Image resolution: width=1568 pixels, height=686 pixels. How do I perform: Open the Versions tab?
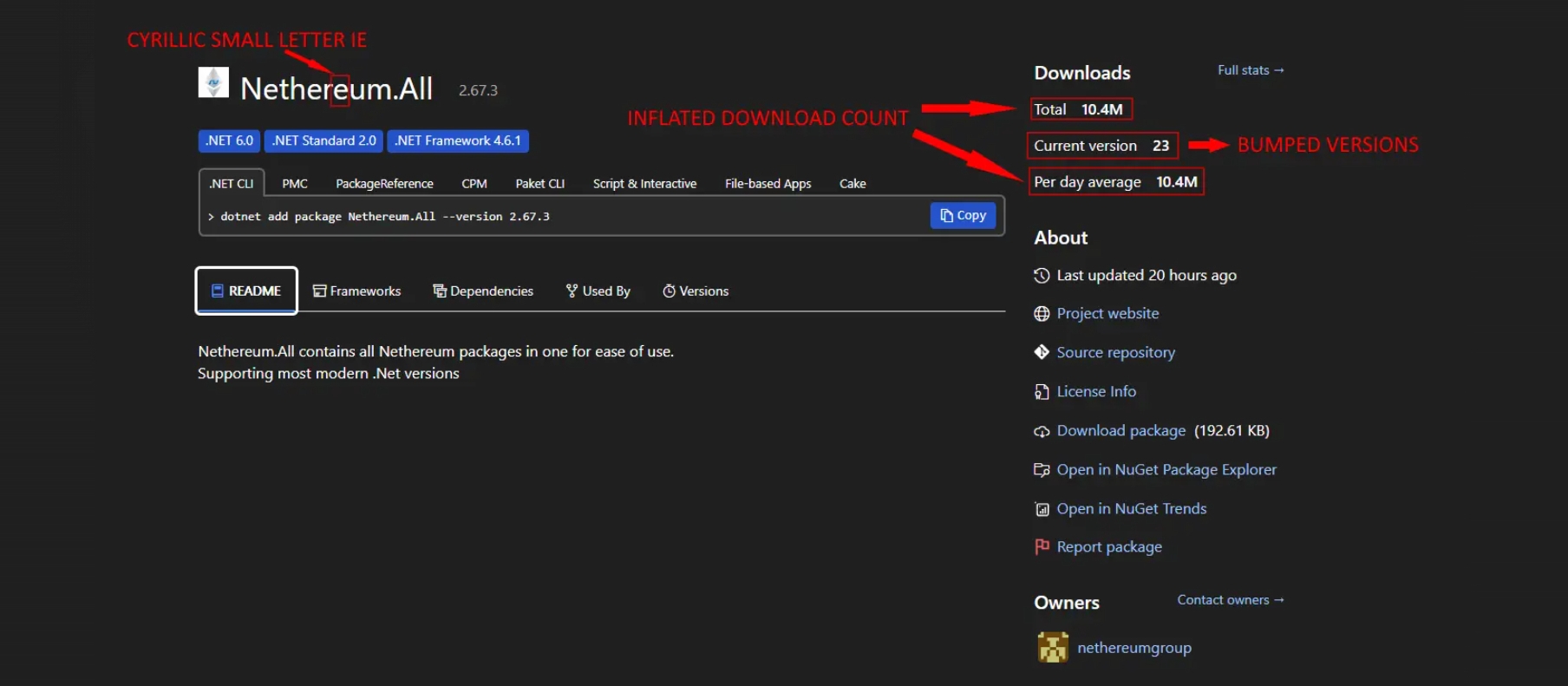[696, 291]
